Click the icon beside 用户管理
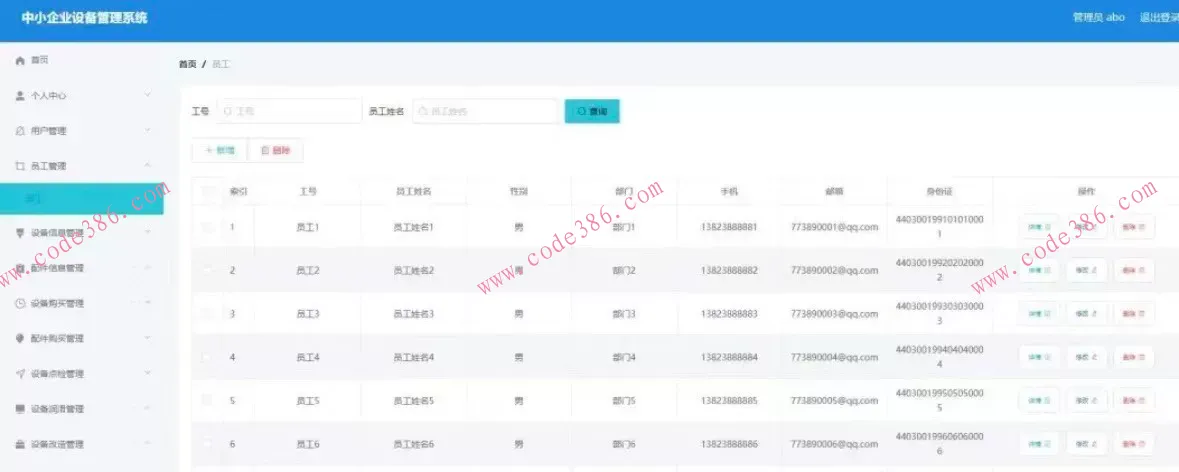1179x472 pixels. tap(20, 131)
